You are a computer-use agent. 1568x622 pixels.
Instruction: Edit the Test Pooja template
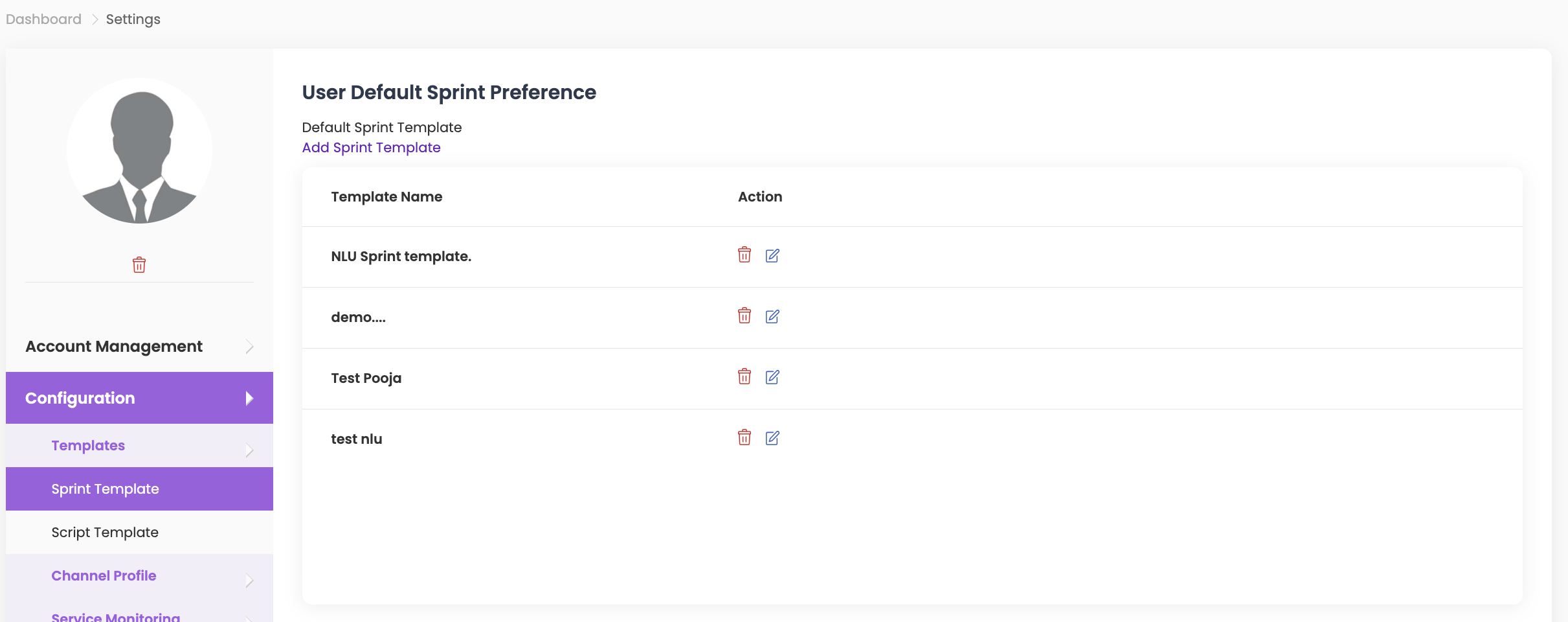(772, 378)
